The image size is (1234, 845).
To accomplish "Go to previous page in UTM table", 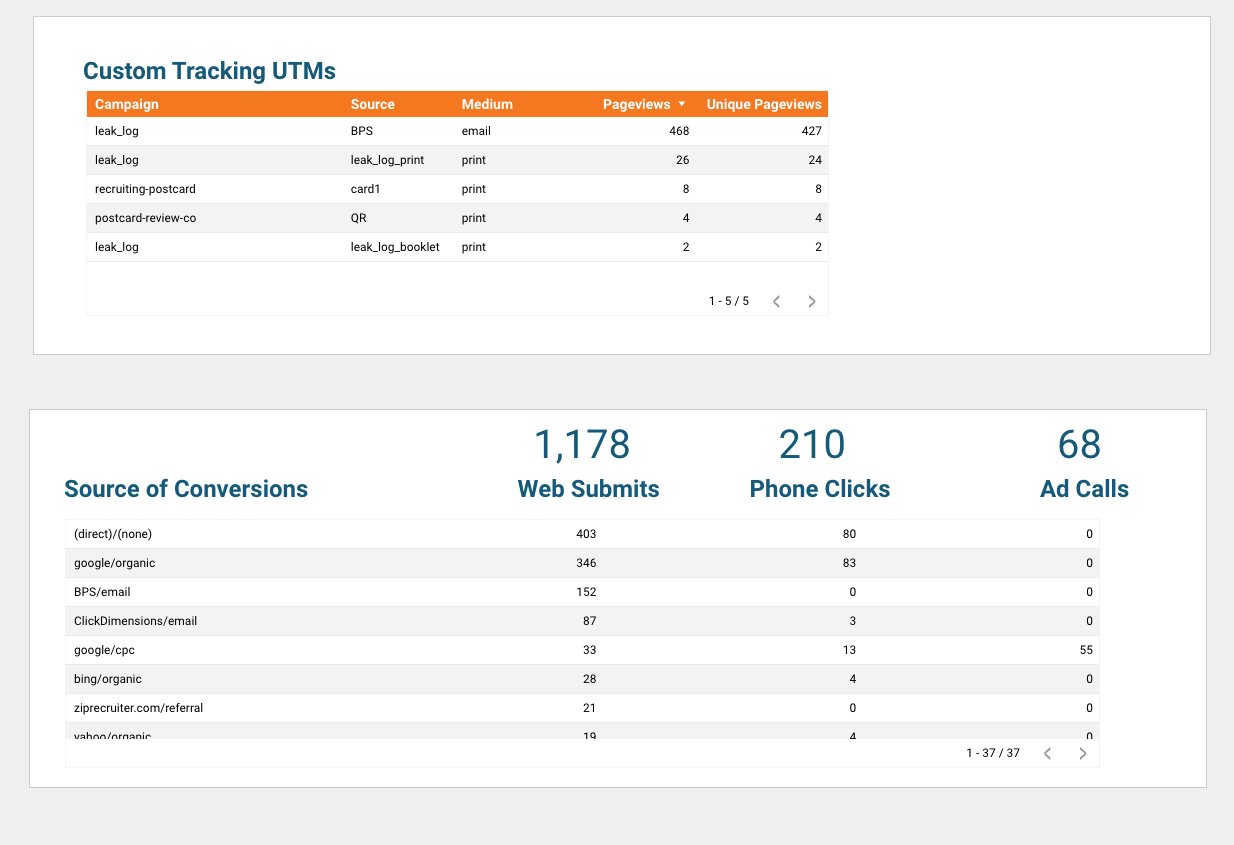I will [776, 301].
